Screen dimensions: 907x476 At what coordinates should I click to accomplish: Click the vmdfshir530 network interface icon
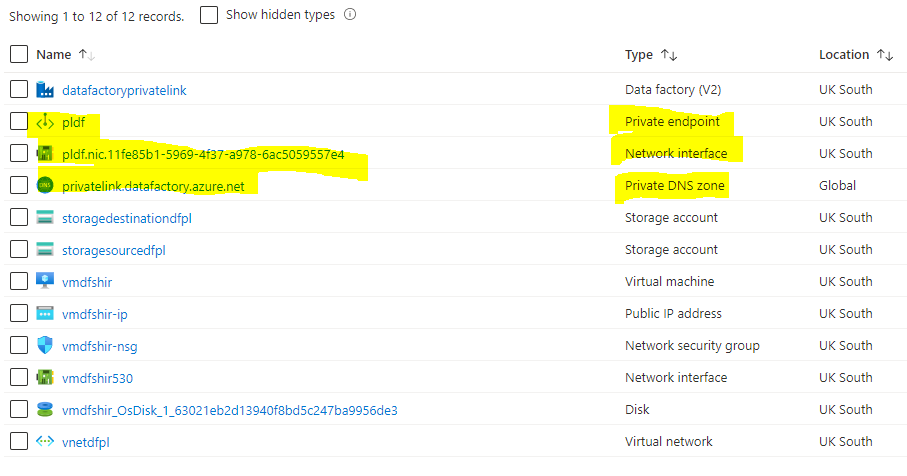point(45,378)
